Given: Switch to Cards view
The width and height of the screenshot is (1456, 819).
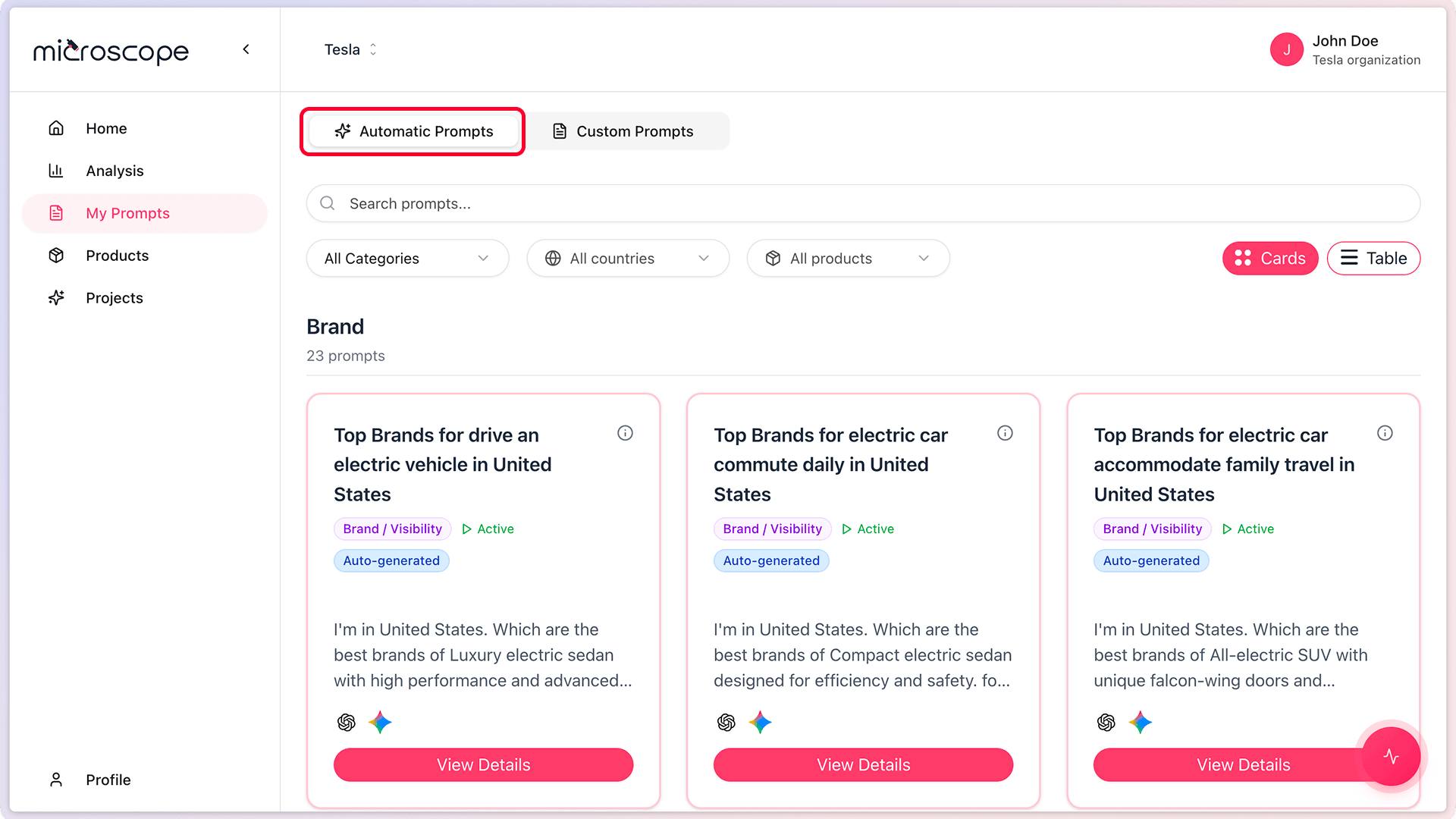Looking at the screenshot, I should pos(1270,259).
